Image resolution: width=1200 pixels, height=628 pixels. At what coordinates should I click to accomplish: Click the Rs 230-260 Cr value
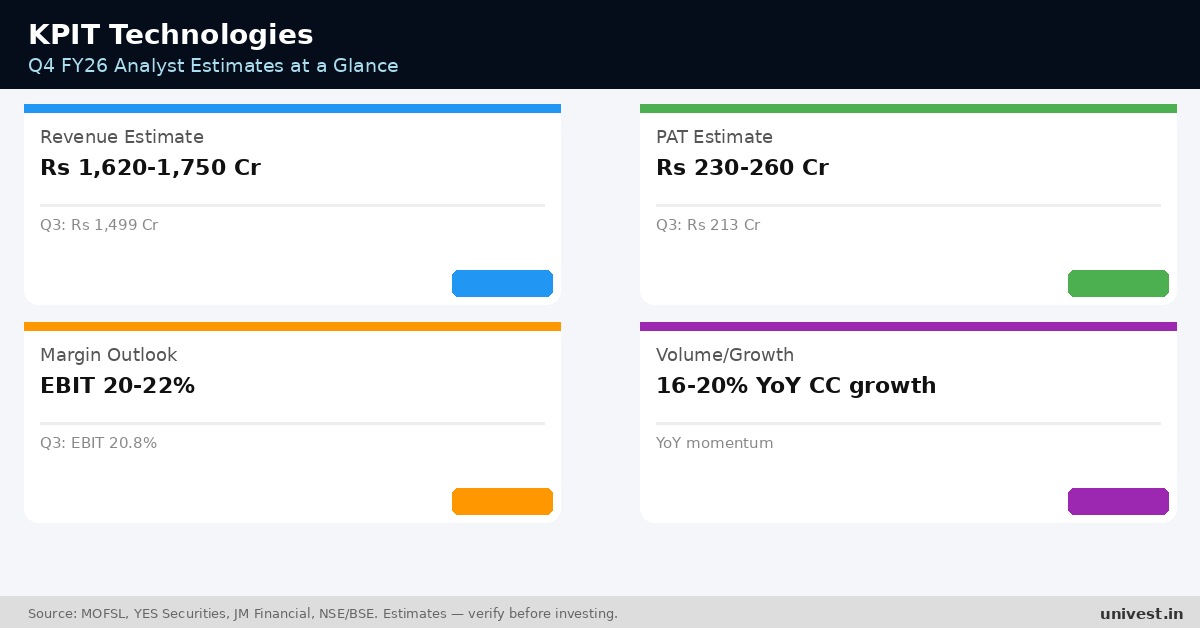point(742,168)
